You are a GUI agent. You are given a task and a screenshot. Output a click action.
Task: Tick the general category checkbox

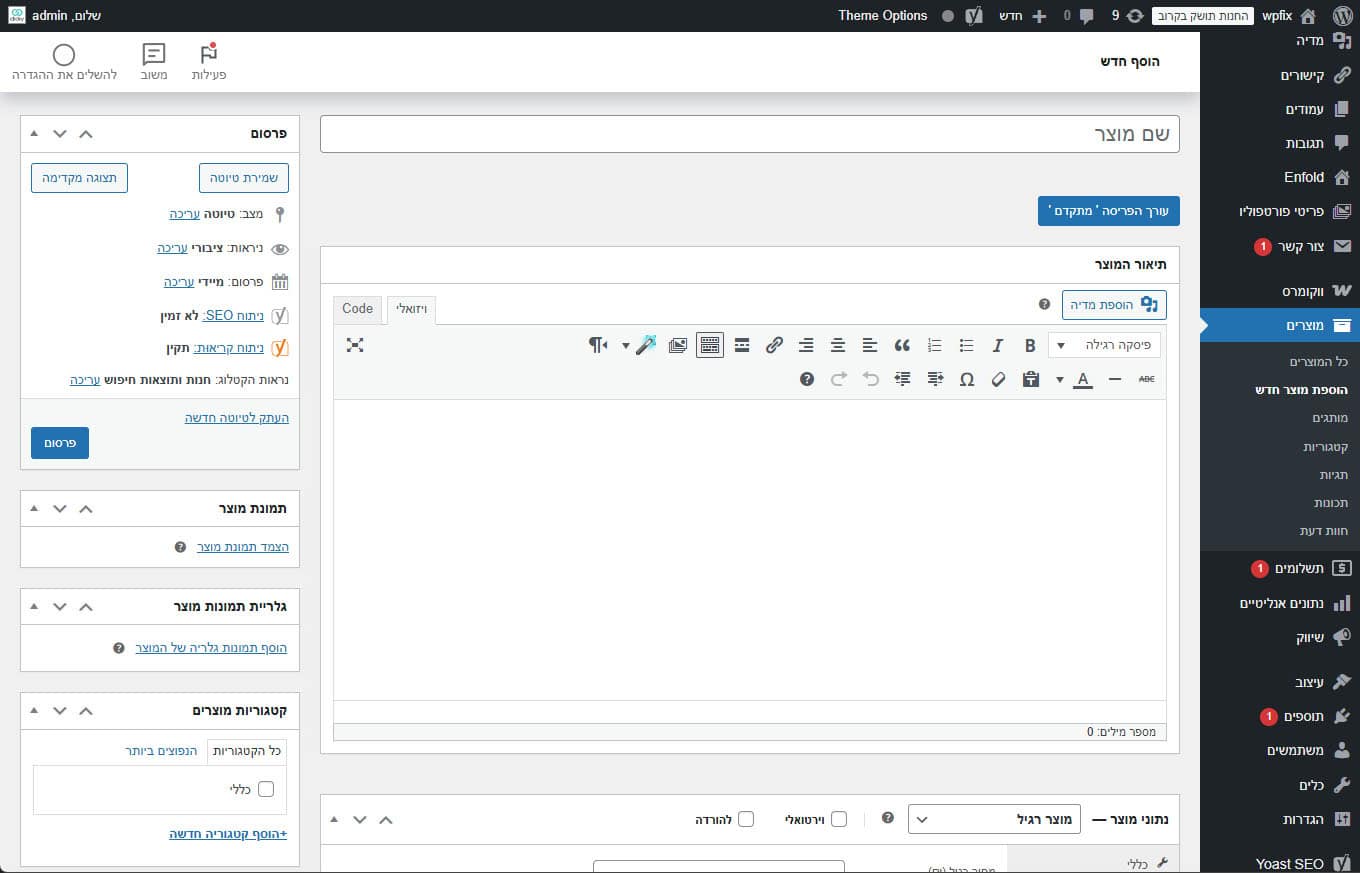266,789
